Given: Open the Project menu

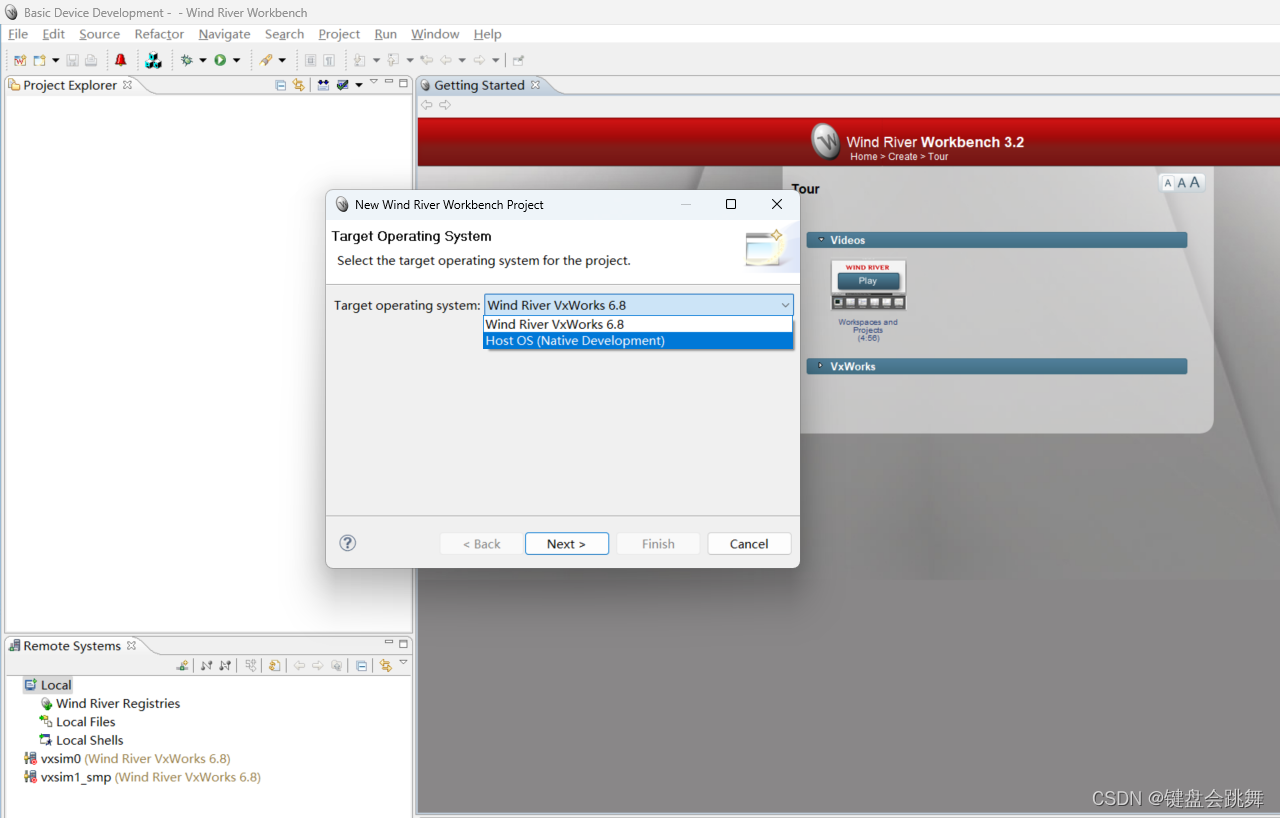Looking at the screenshot, I should (x=339, y=34).
